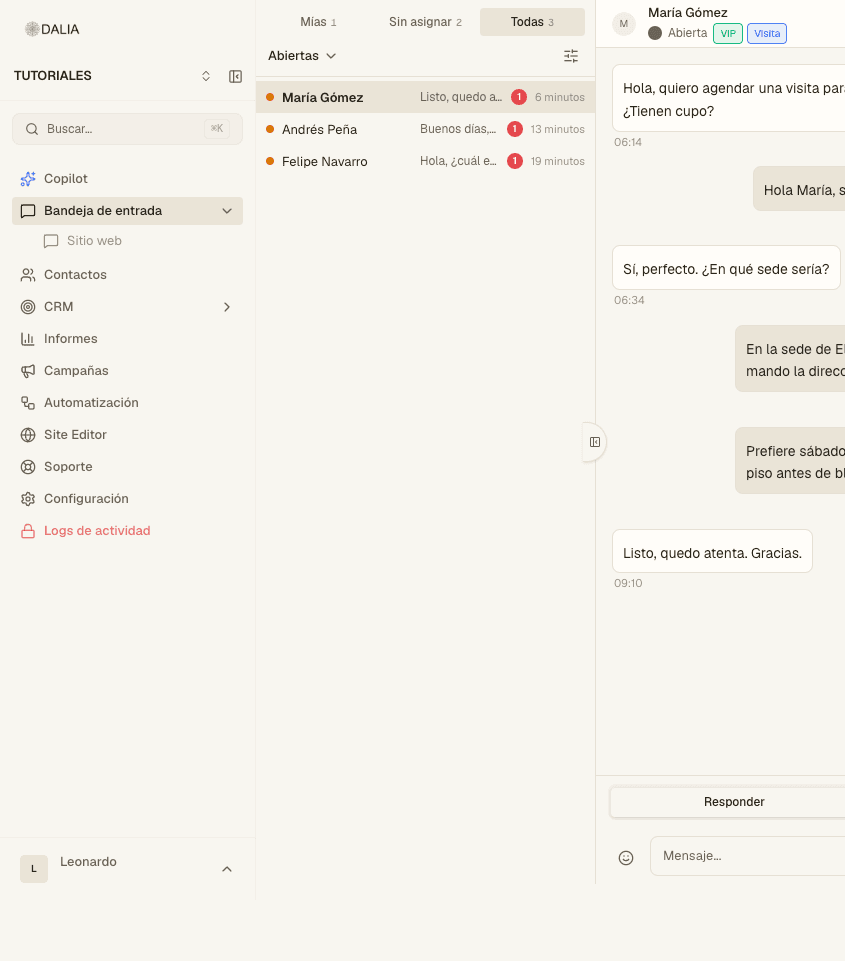Click the Contactos people icon
The height and width of the screenshot is (961, 845).
28,275
